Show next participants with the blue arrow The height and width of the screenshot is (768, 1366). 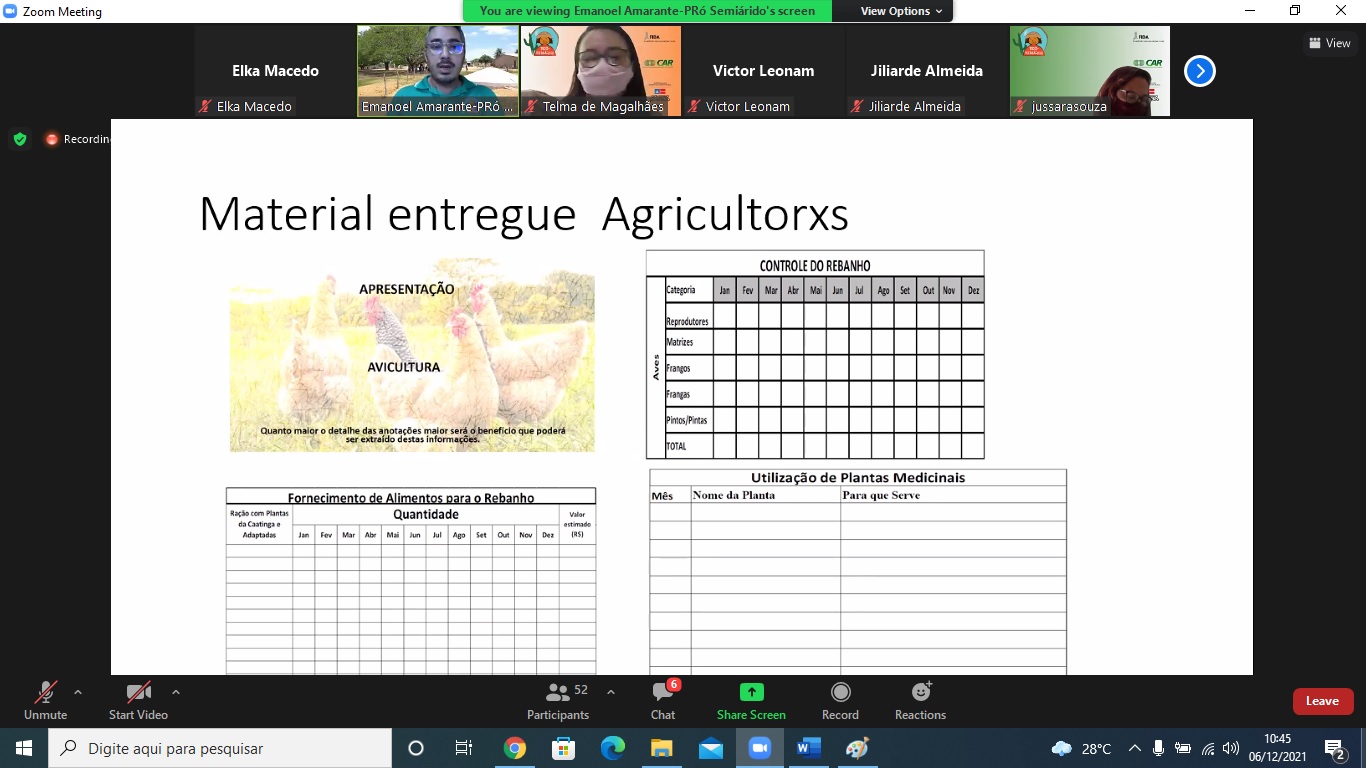tap(1199, 71)
